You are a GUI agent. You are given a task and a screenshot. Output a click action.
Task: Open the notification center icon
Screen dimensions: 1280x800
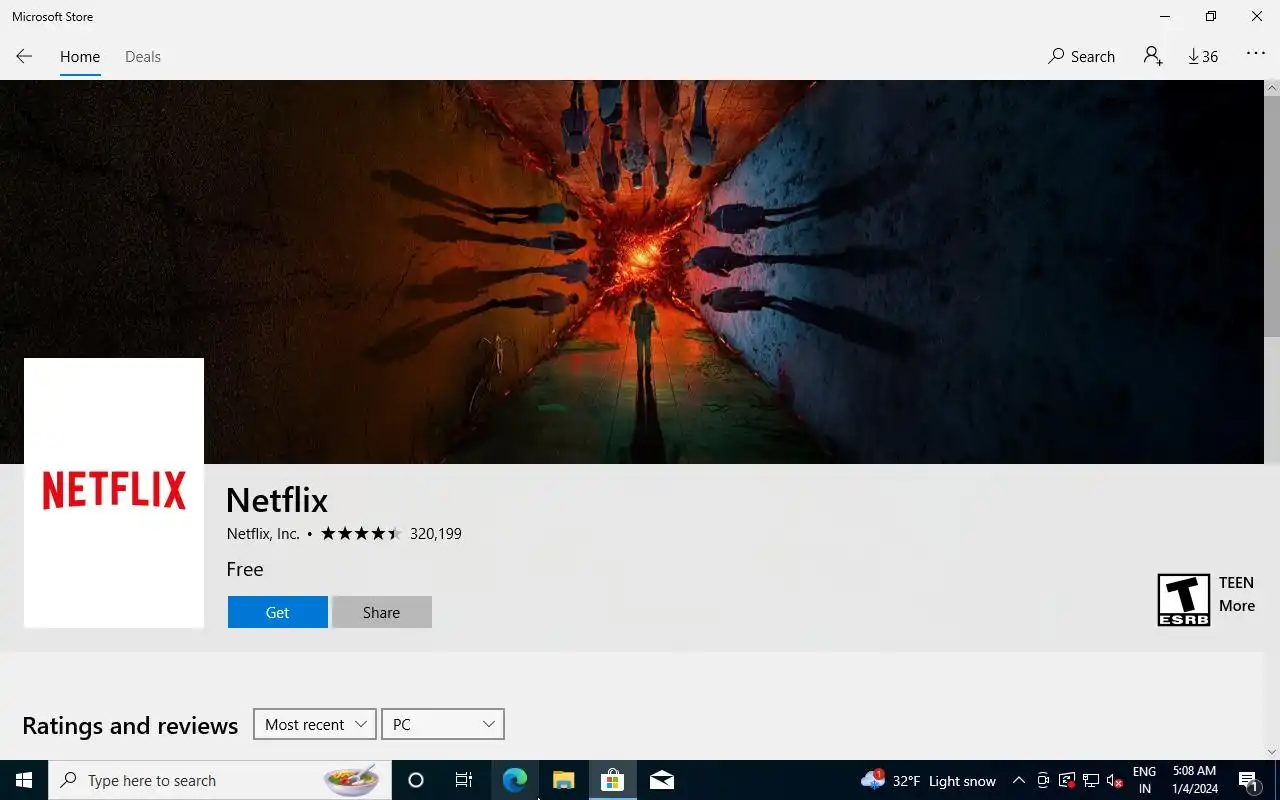click(x=1248, y=780)
